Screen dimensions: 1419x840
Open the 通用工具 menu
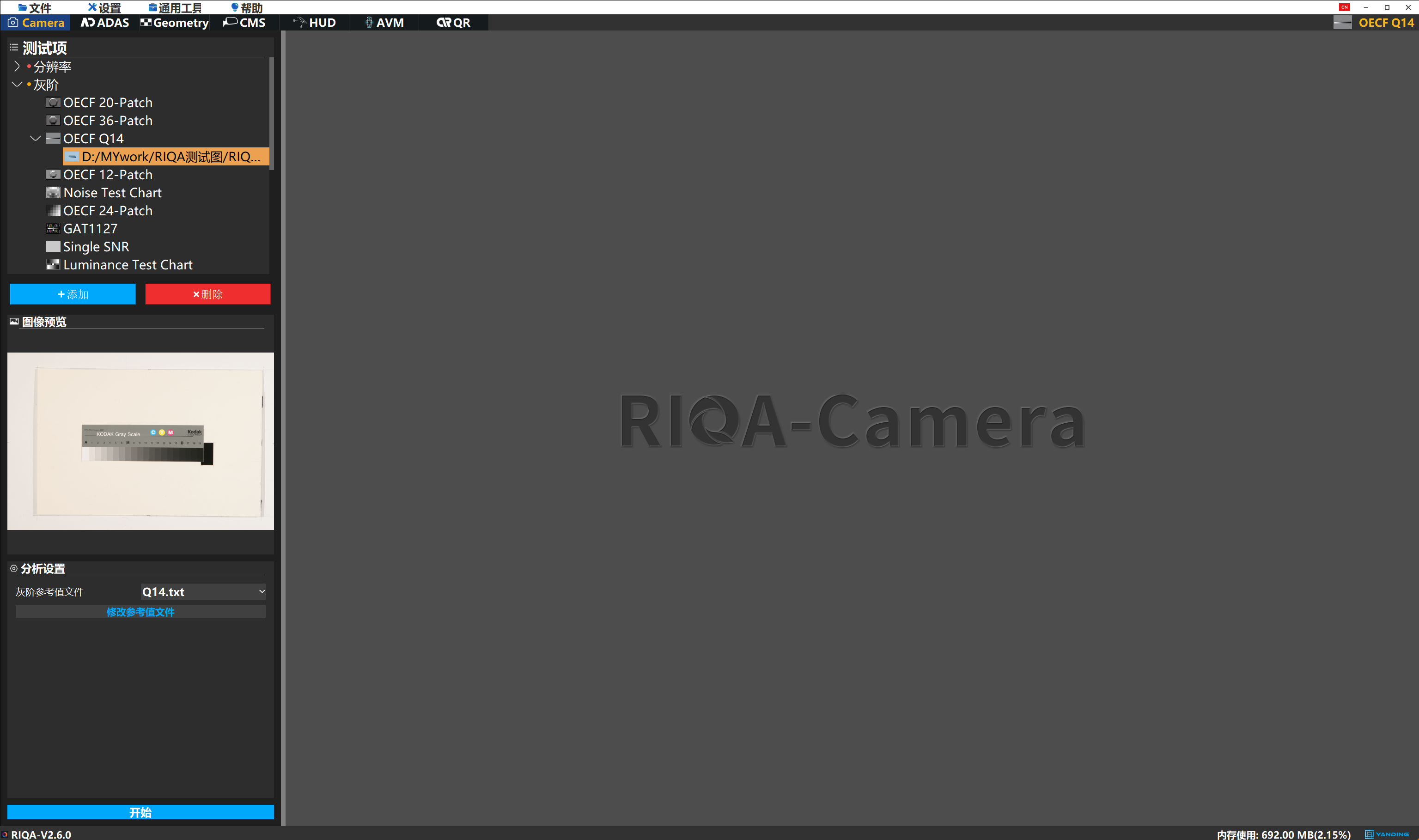click(x=174, y=8)
